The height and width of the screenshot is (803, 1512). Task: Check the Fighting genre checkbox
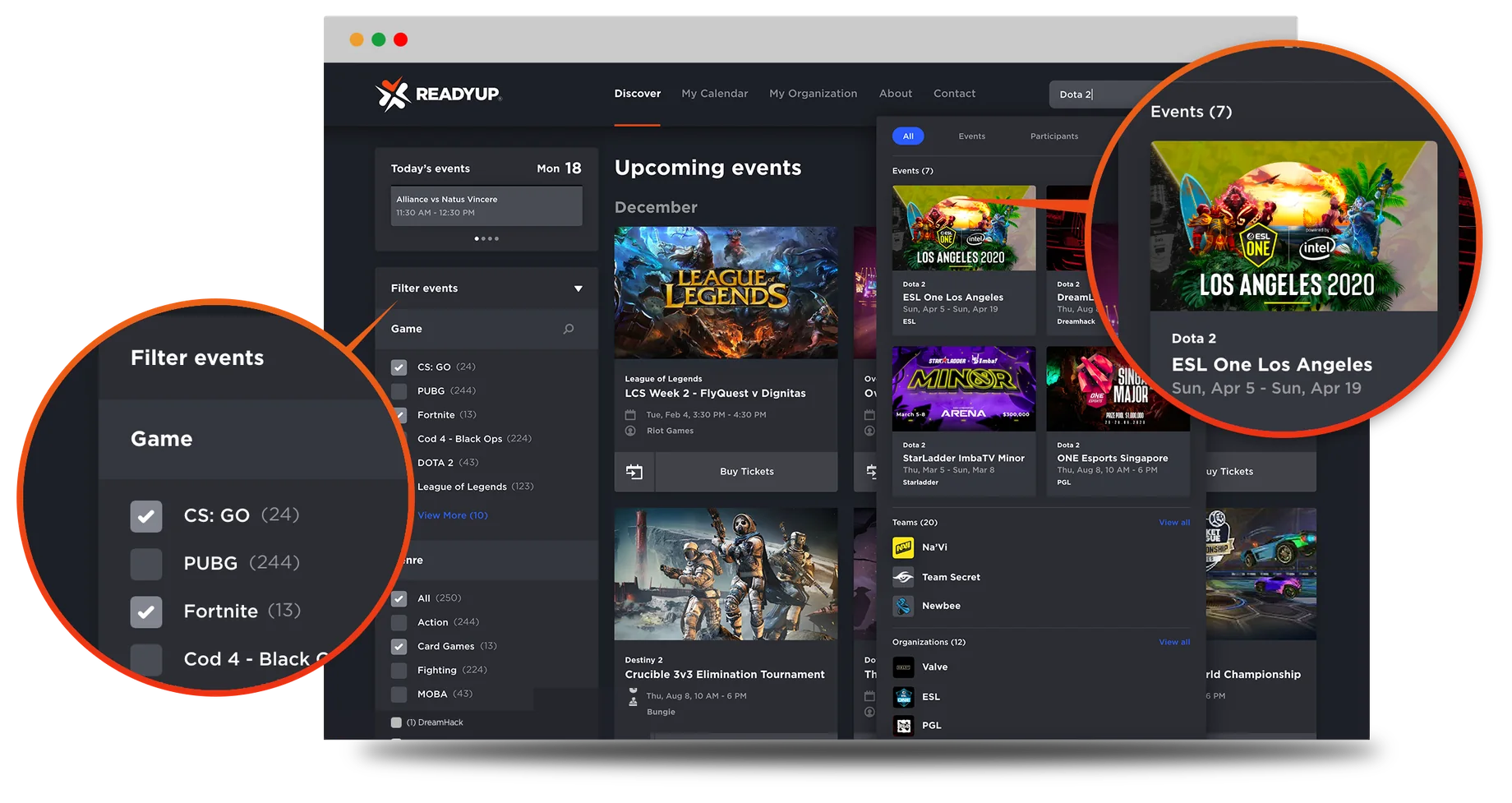click(399, 671)
